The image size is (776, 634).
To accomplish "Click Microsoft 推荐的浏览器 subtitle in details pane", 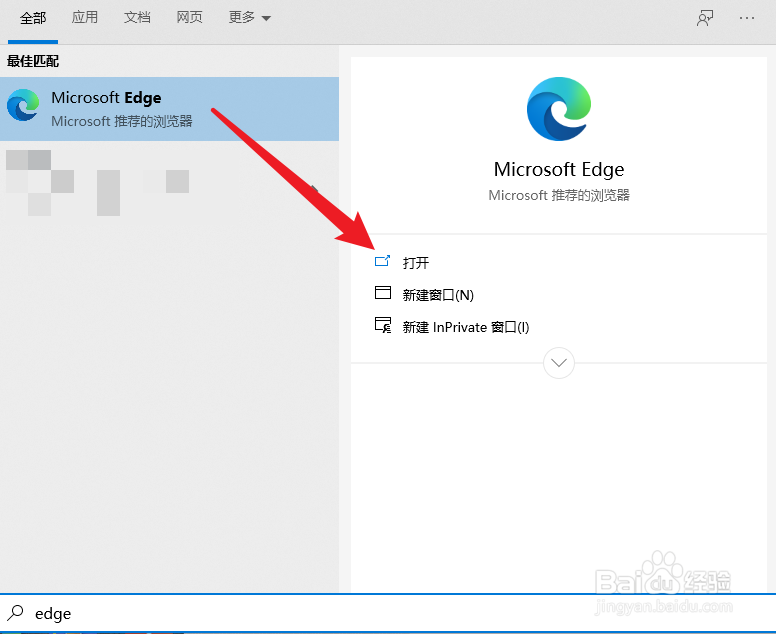I will coord(559,195).
